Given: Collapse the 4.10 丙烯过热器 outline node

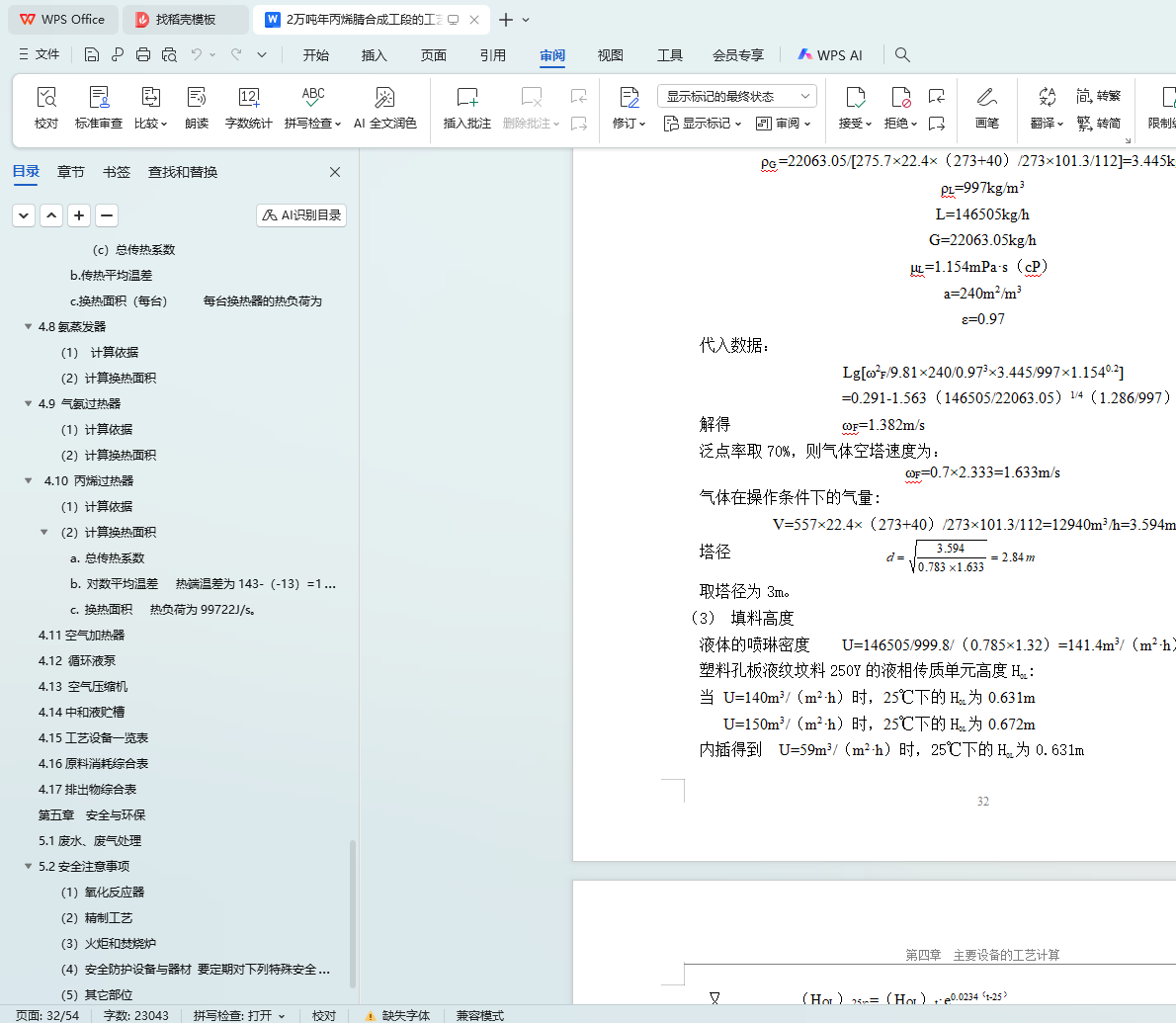Looking at the screenshot, I should tap(28, 480).
